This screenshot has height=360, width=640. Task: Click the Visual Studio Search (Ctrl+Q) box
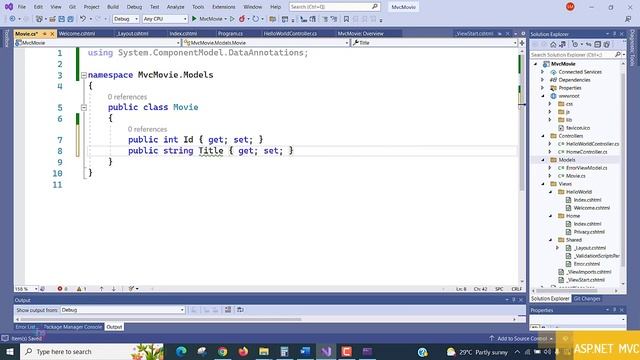pos(334,7)
